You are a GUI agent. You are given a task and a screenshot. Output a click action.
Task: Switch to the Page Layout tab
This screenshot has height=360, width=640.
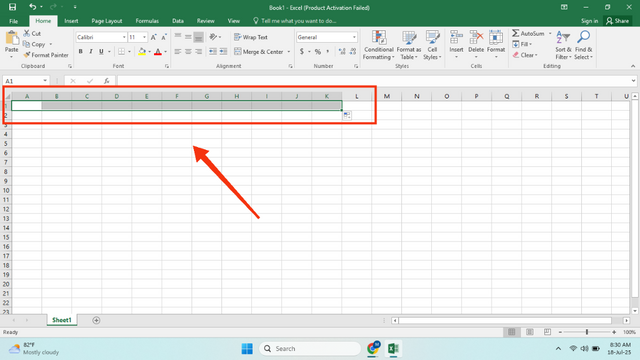point(107,21)
